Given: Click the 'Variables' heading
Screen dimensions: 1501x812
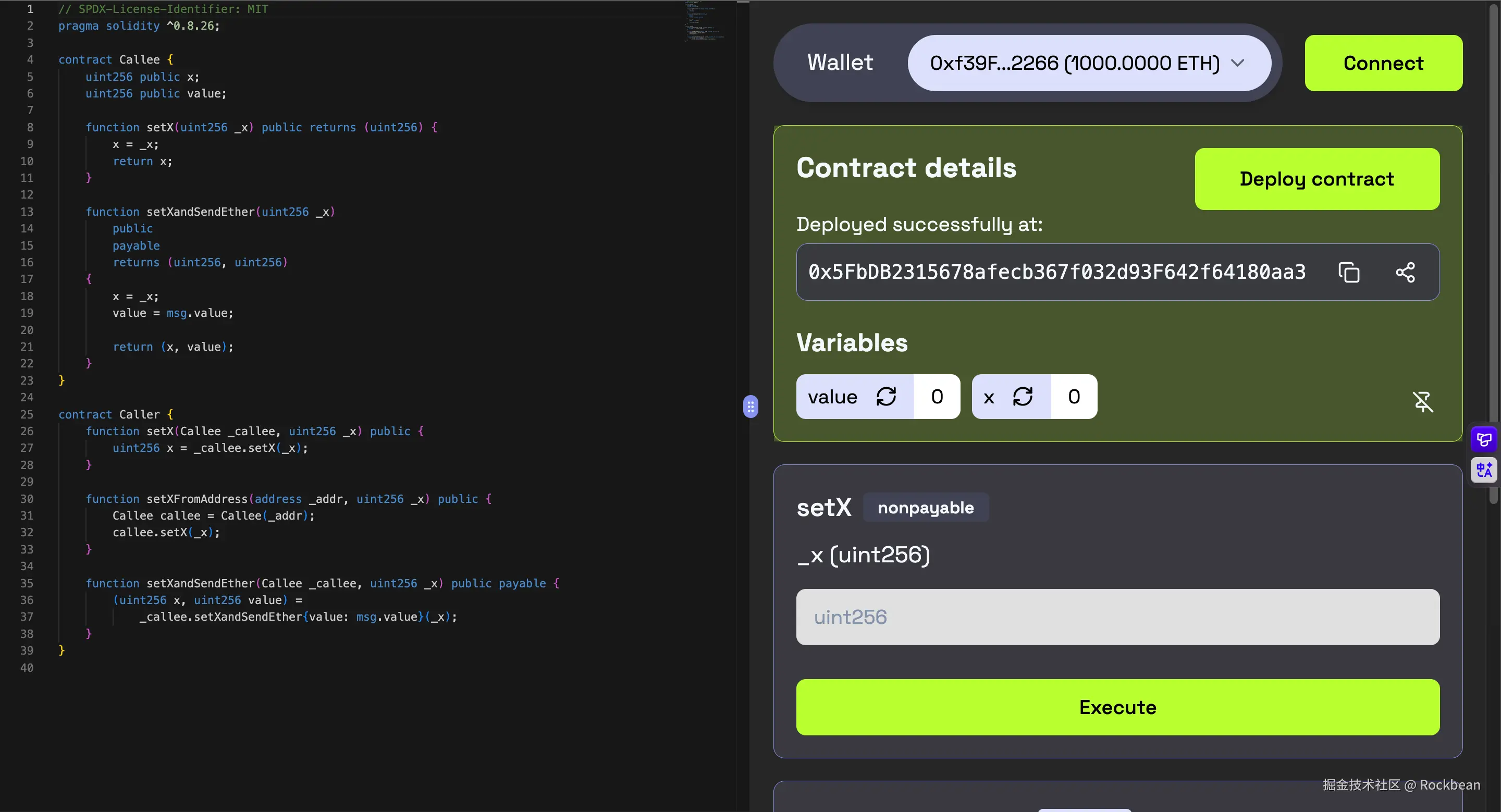Looking at the screenshot, I should (852, 342).
